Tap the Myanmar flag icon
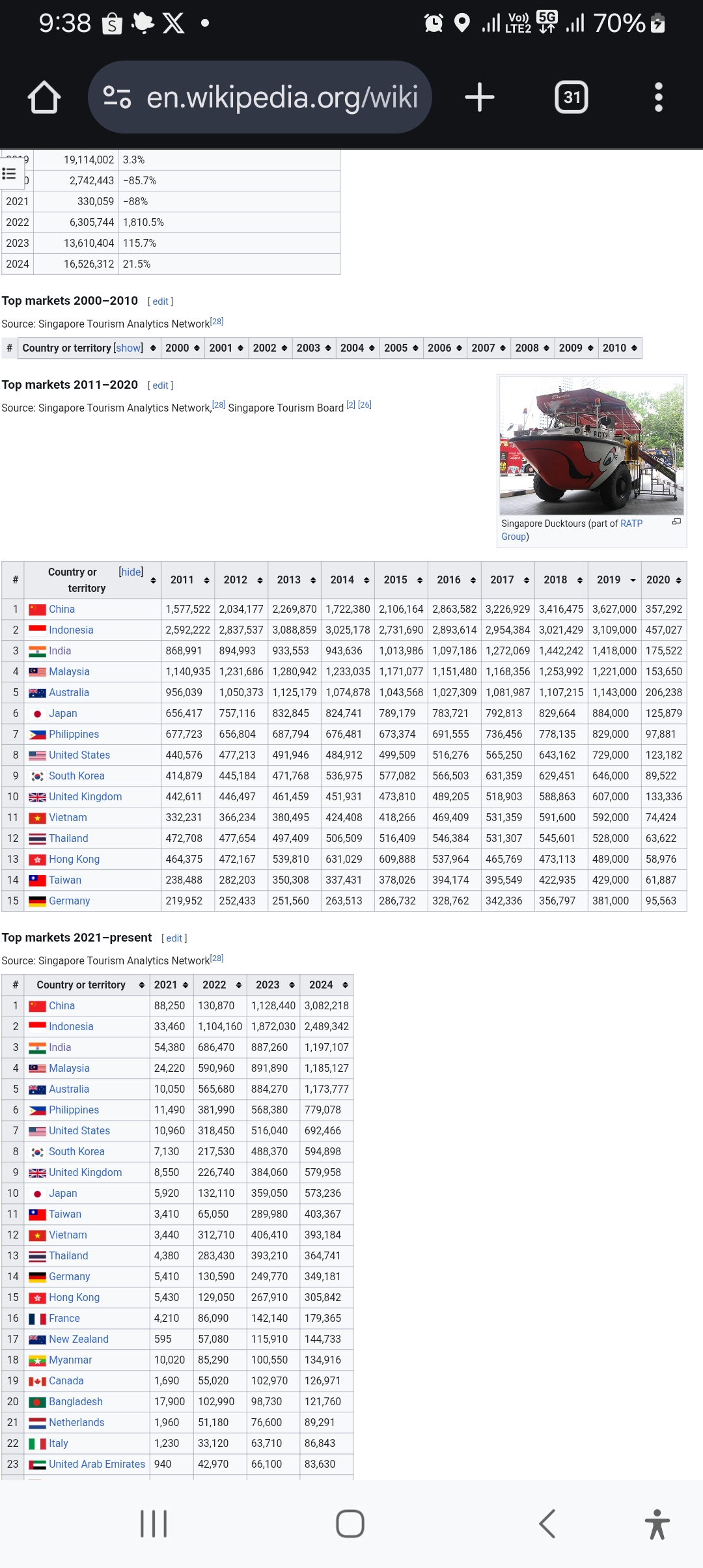Screen dimensions: 703x1568 coord(38,1360)
